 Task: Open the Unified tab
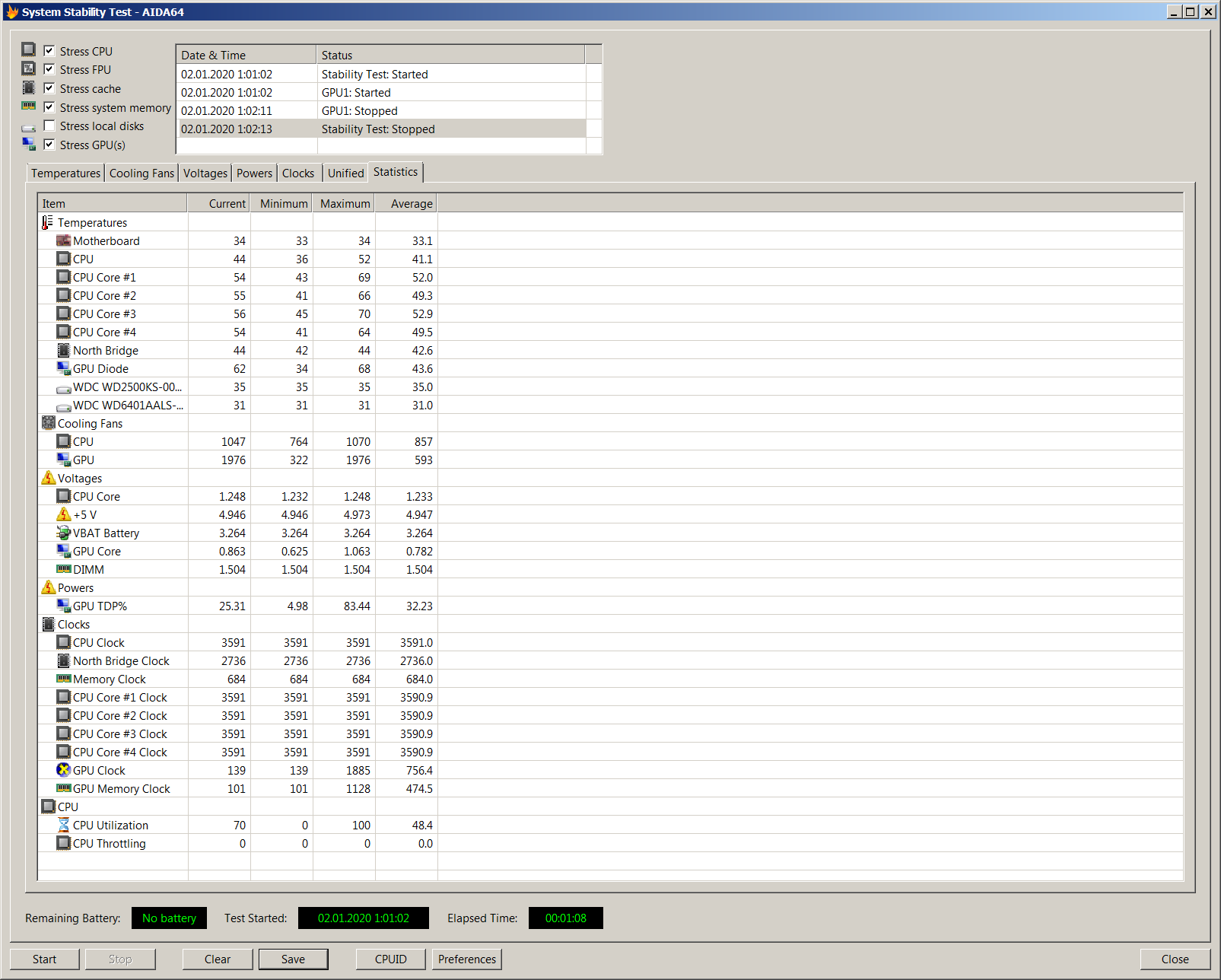pyautogui.click(x=346, y=173)
